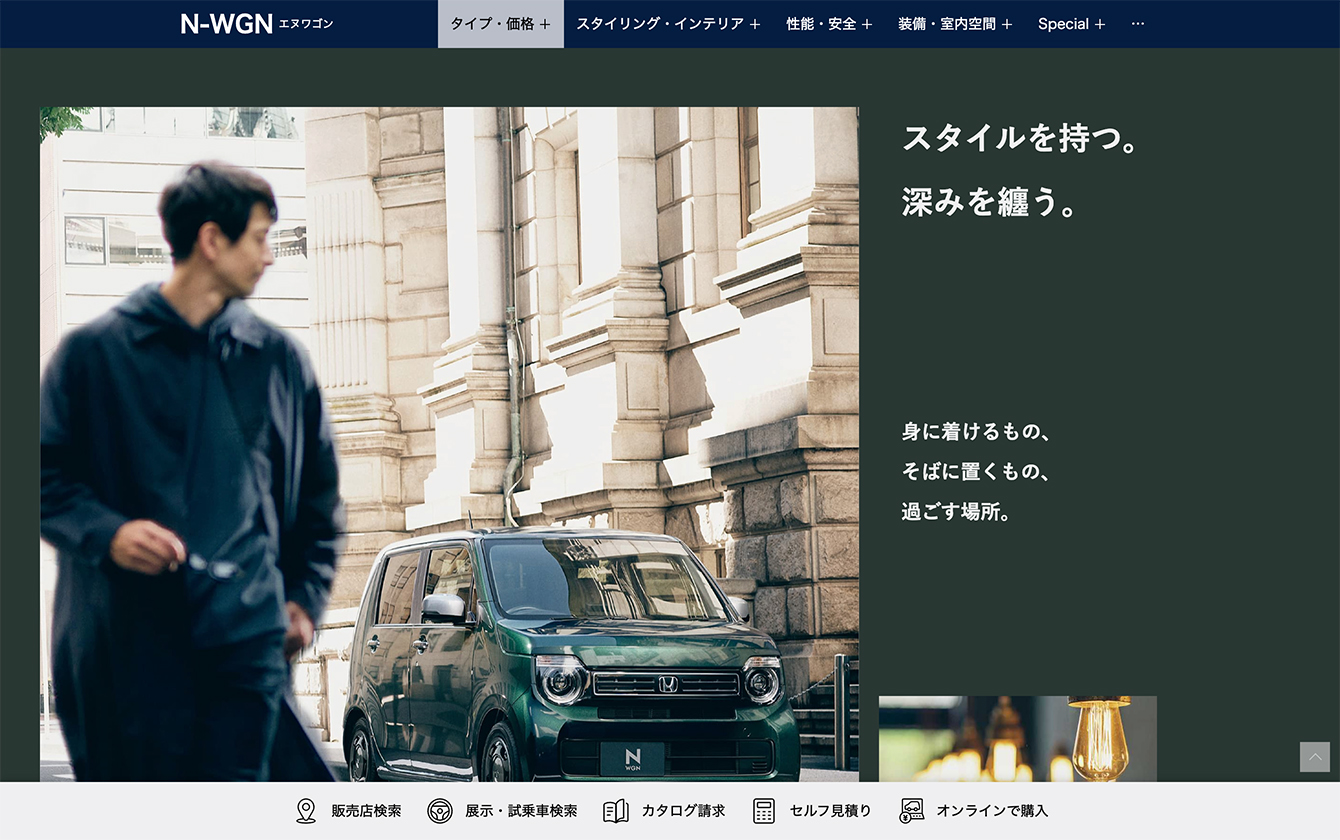This screenshot has width=1340, height=840.
Task: Click the map pin dealer search icon
Action: [306, 811]
